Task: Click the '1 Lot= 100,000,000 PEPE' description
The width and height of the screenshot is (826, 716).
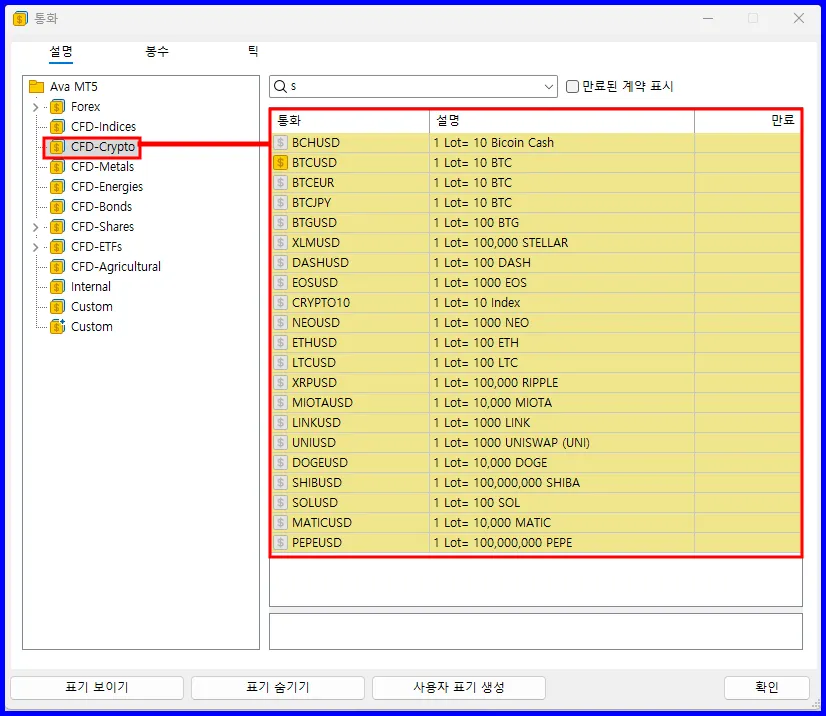Action: [x=503, y=543]
